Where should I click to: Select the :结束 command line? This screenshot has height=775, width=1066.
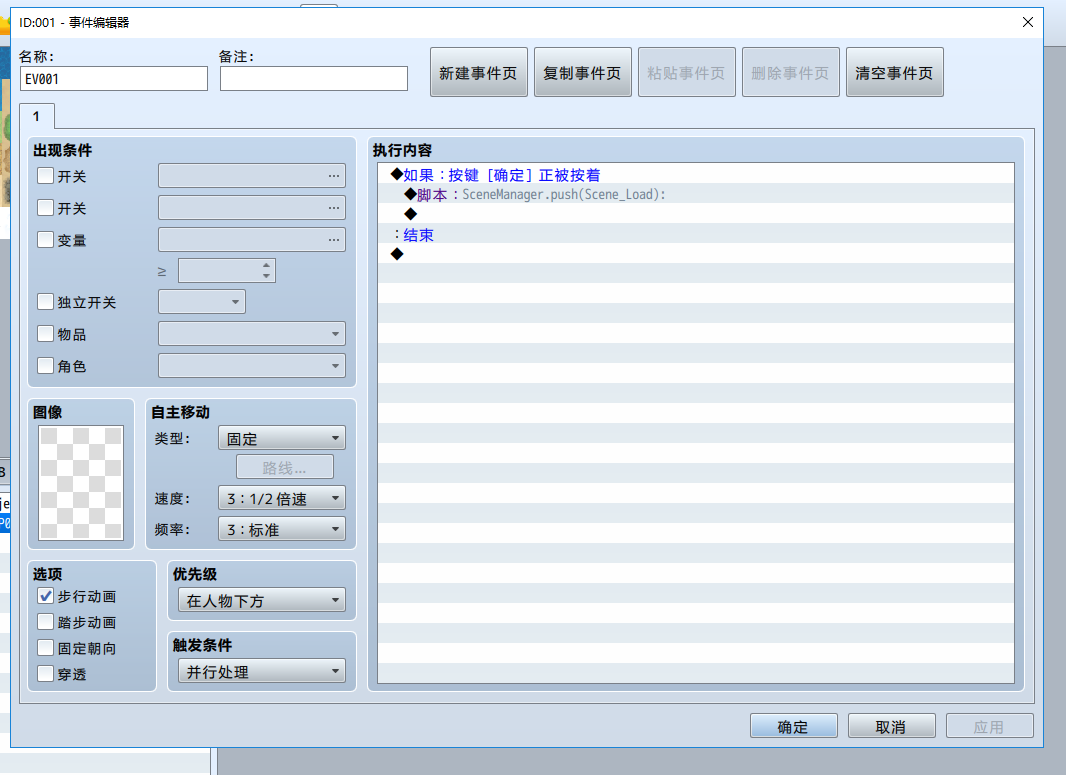click(x=695, y=235)
